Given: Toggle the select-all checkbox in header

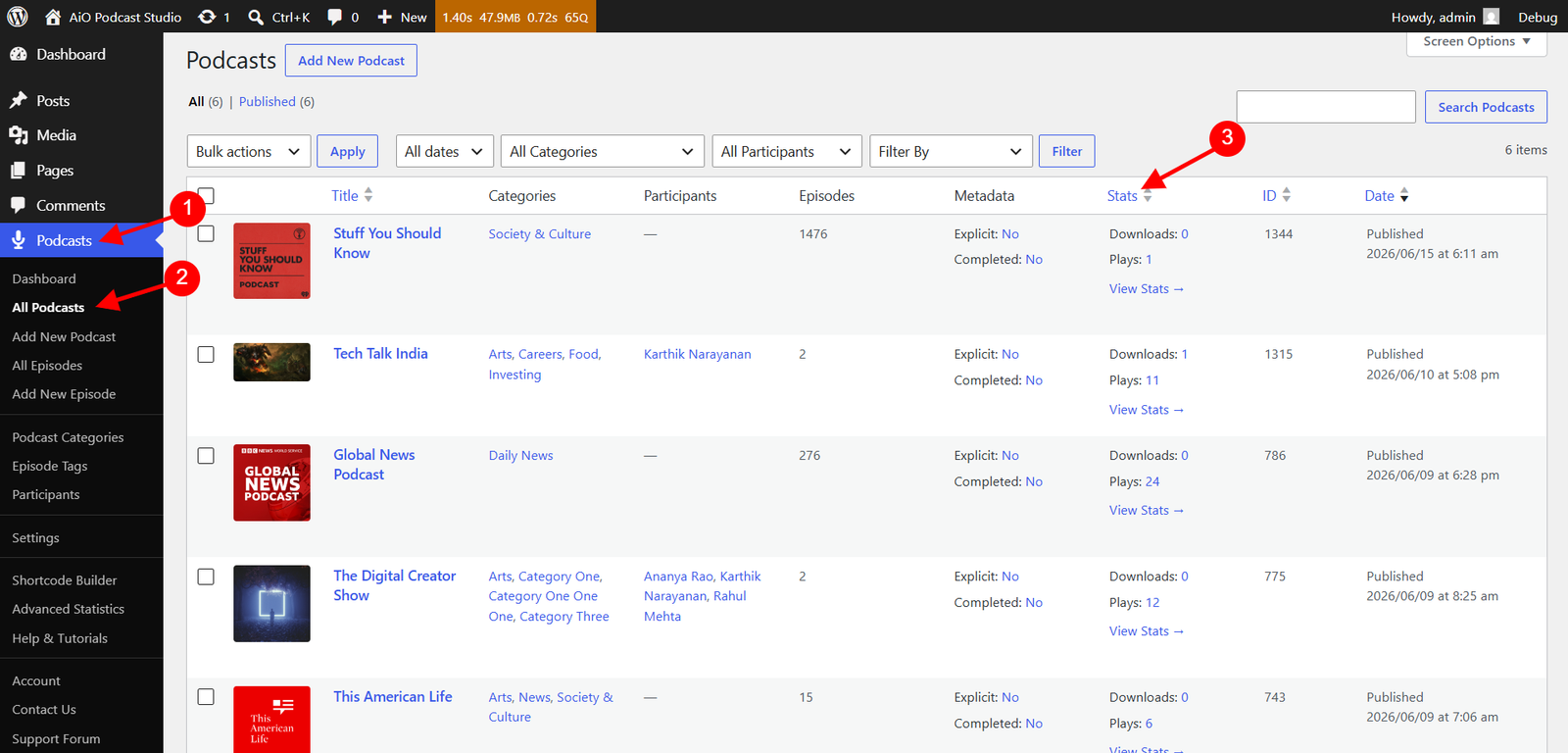Looking at the screenshot, I should [206, 195].
